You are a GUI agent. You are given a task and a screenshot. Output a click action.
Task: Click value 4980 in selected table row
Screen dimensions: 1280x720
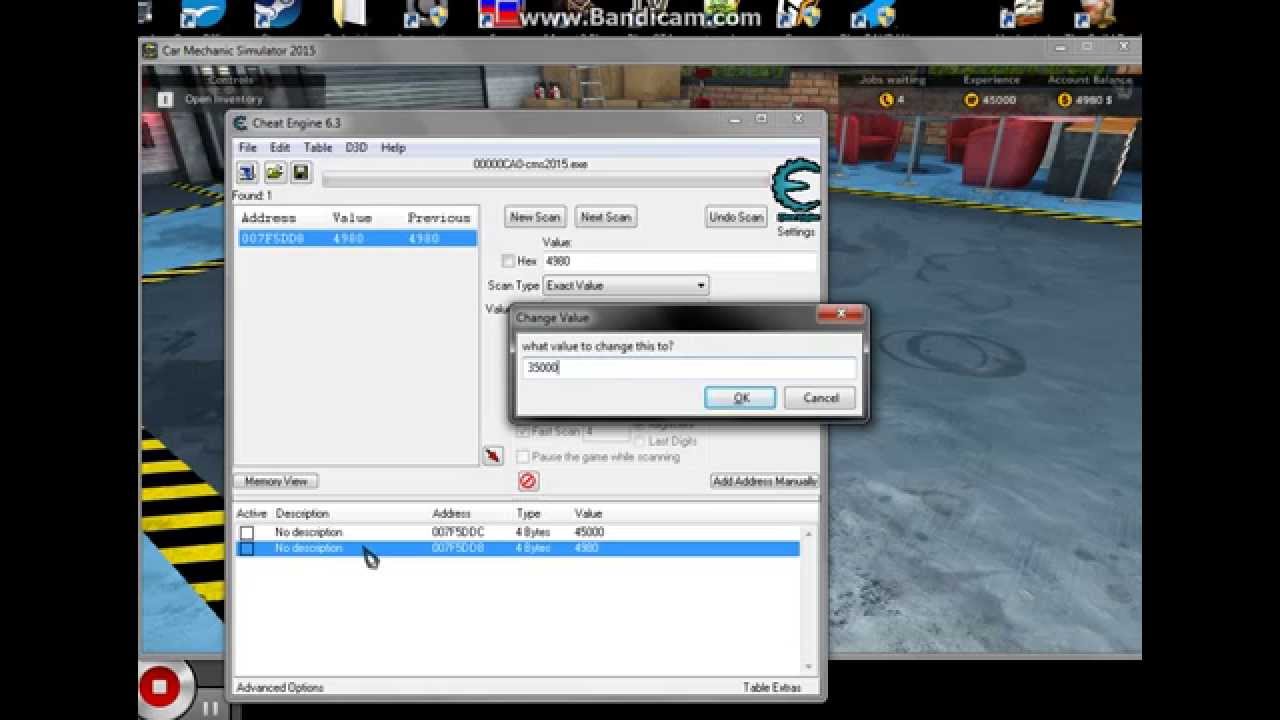click(x=587, y=549)
